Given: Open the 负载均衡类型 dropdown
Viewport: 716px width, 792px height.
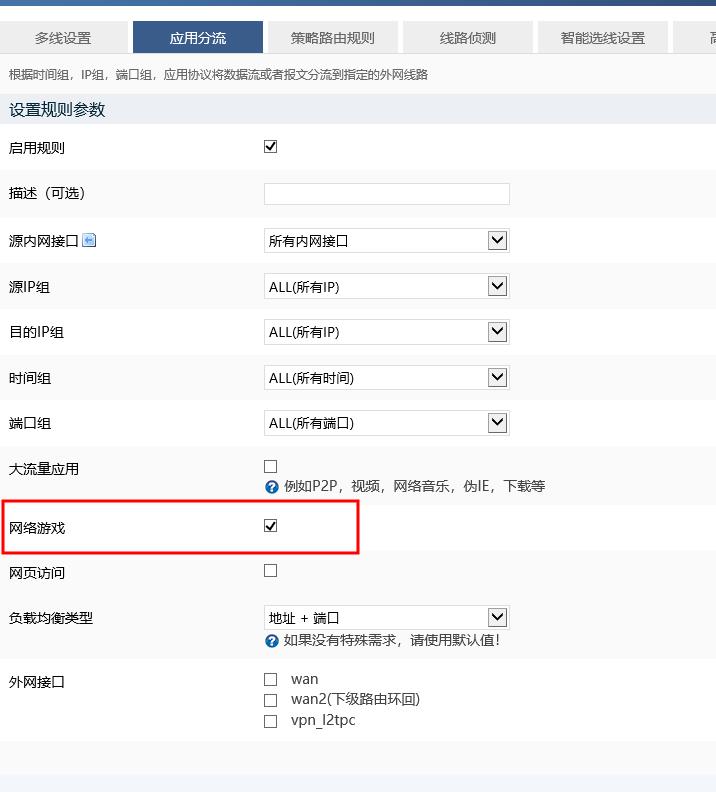Looking at the screenshot, I should click(386, 618).
